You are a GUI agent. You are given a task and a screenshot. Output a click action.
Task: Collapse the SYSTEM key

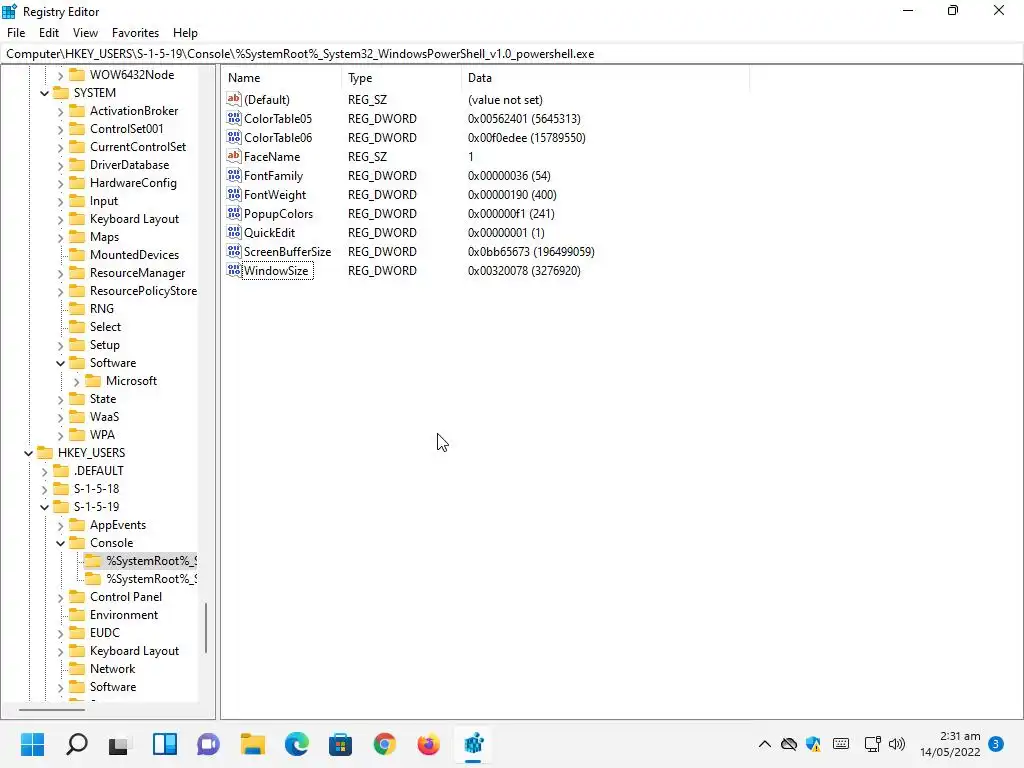point(44,93)
